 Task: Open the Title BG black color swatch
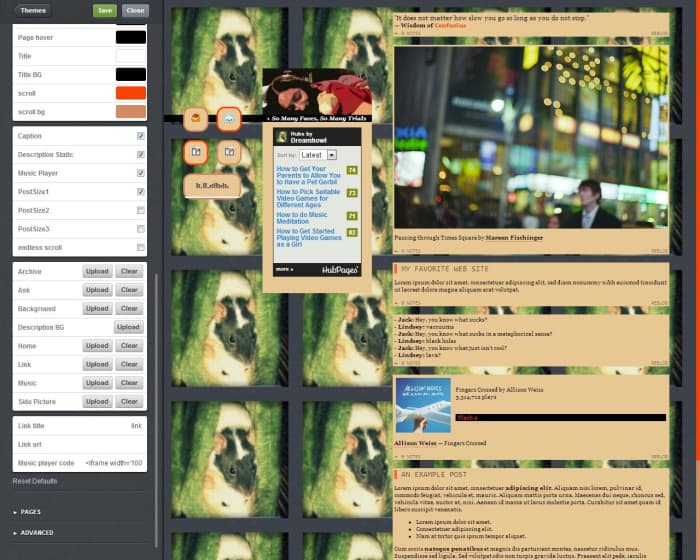click(x=131, y=75)
